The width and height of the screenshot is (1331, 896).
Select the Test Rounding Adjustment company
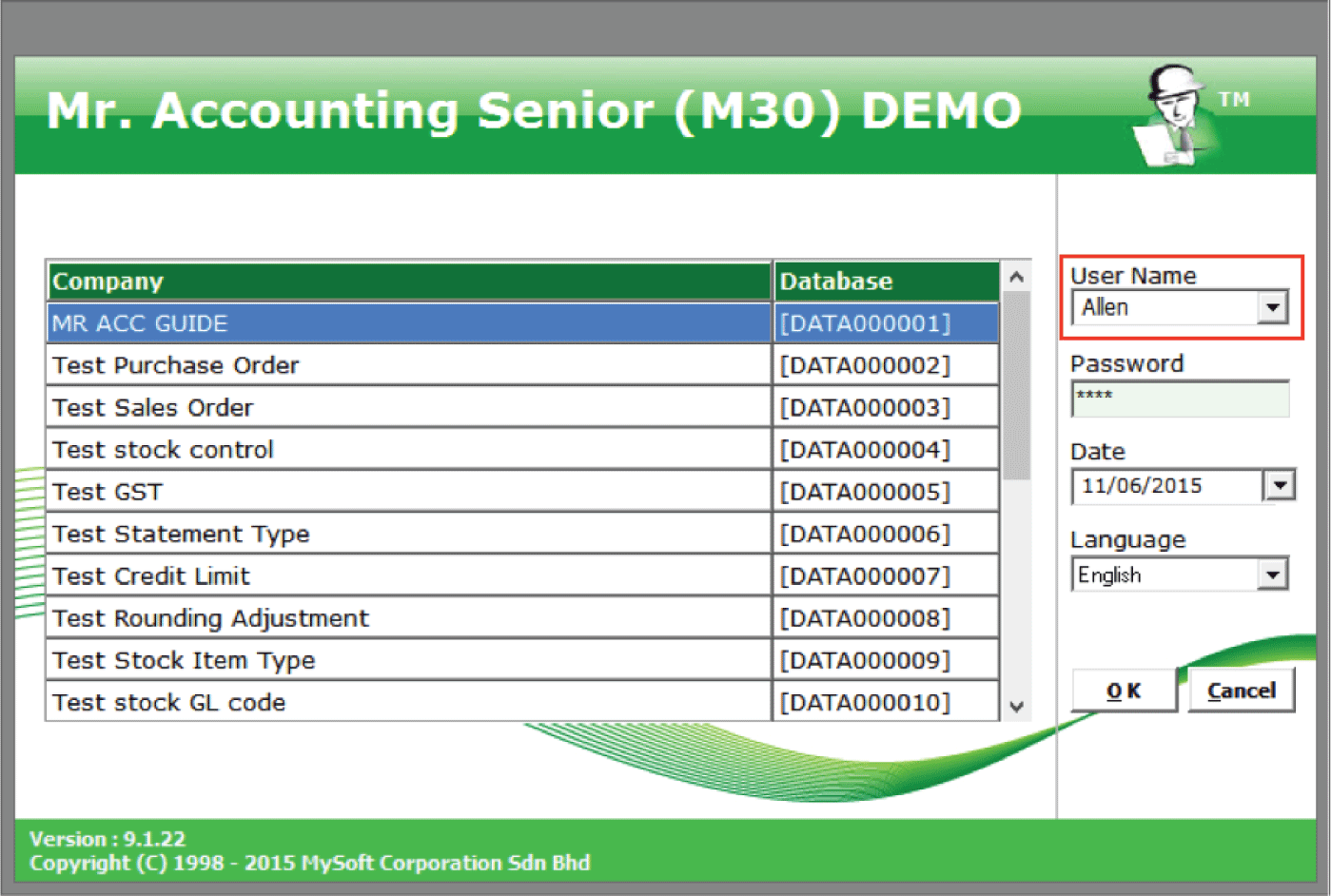coord(409,618)
